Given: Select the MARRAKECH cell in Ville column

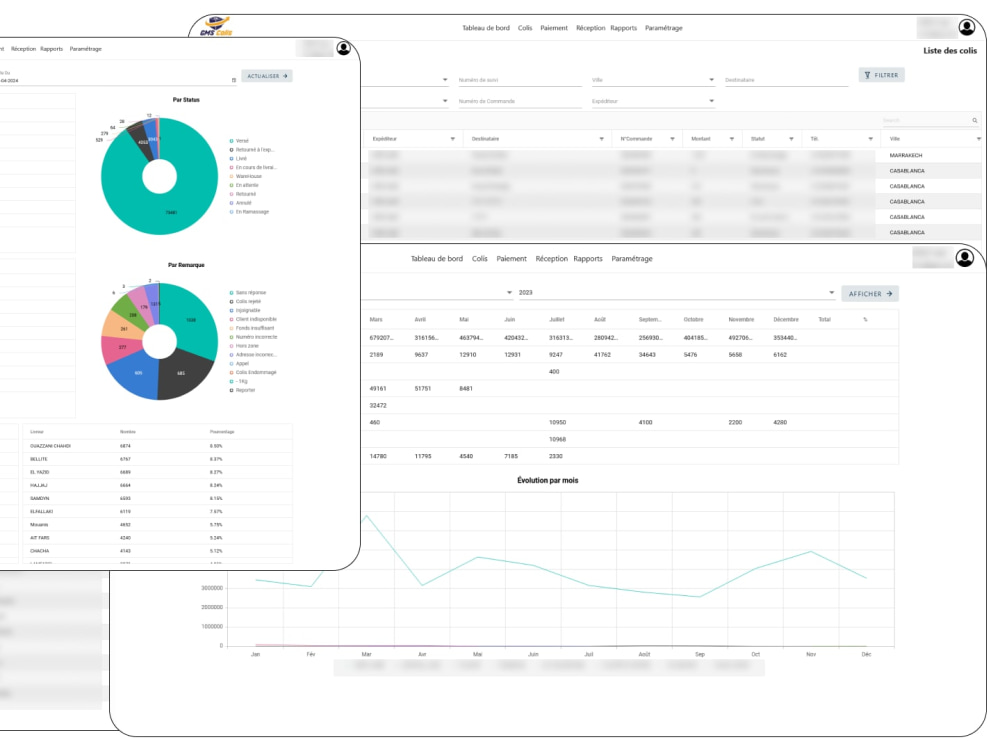Looking at the screenshot, I should pyautogui.click(x=906, y=156).
